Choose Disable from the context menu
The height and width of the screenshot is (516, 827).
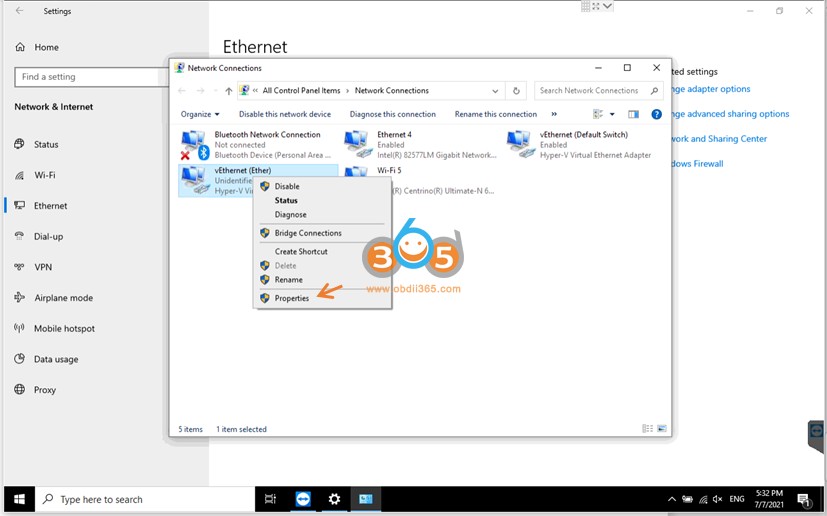point(287,186)
